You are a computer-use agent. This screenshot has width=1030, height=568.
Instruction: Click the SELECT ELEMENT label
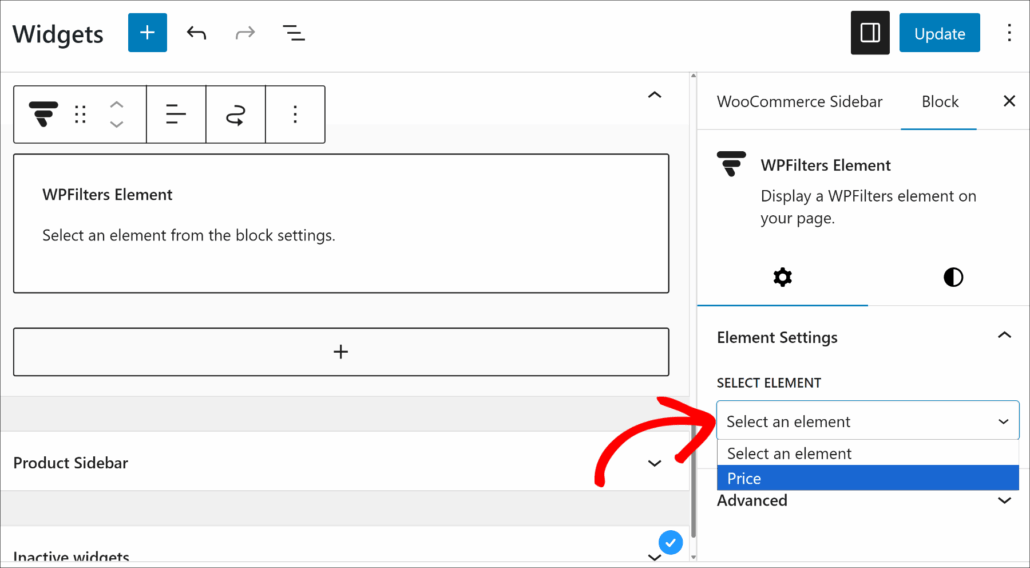769,383
